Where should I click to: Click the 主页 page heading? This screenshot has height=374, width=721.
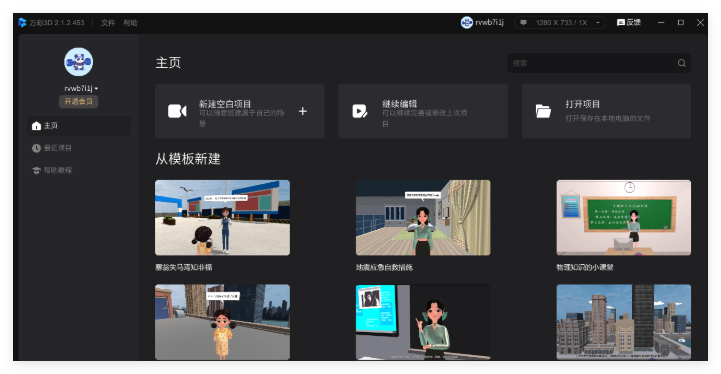pos(168,63)
